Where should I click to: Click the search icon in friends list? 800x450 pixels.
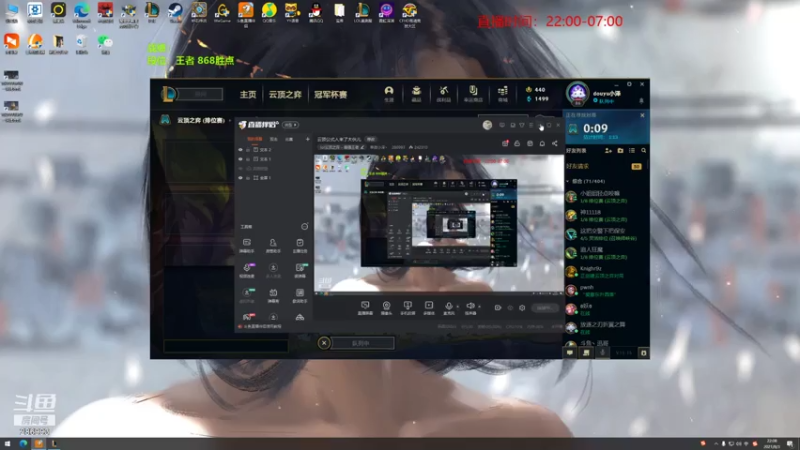(643, 151)
